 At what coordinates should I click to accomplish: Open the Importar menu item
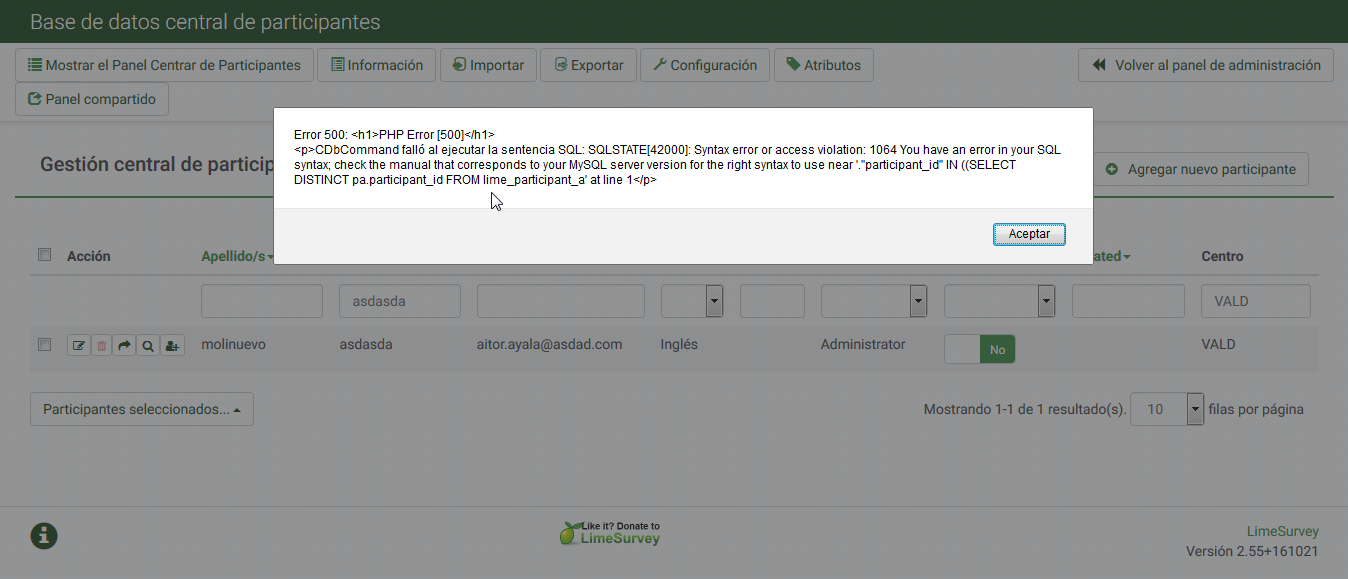(x=489, y=65)
